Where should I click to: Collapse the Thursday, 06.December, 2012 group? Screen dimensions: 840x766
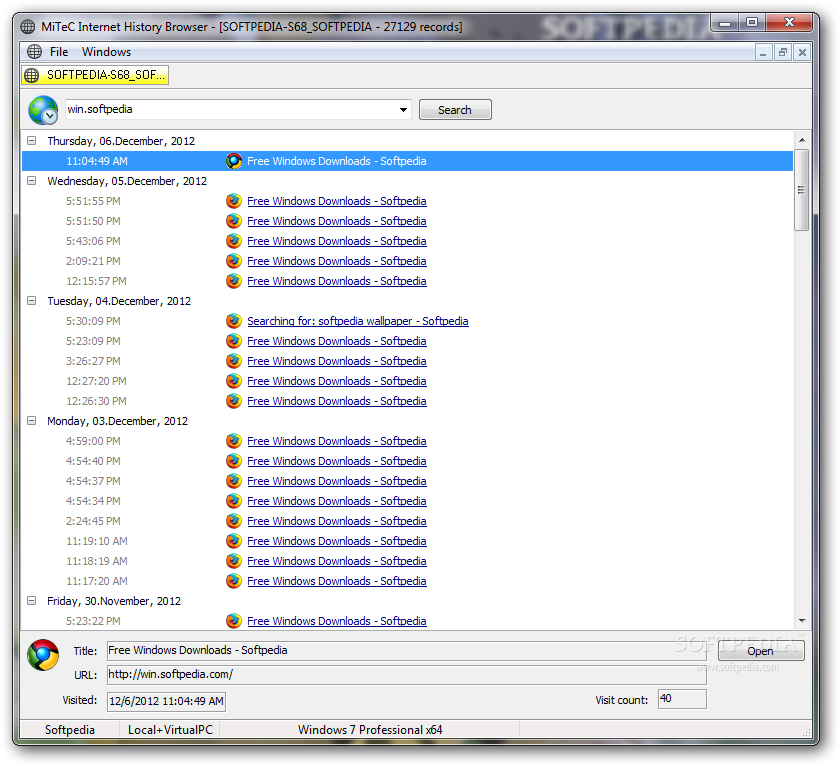(32, 140)
